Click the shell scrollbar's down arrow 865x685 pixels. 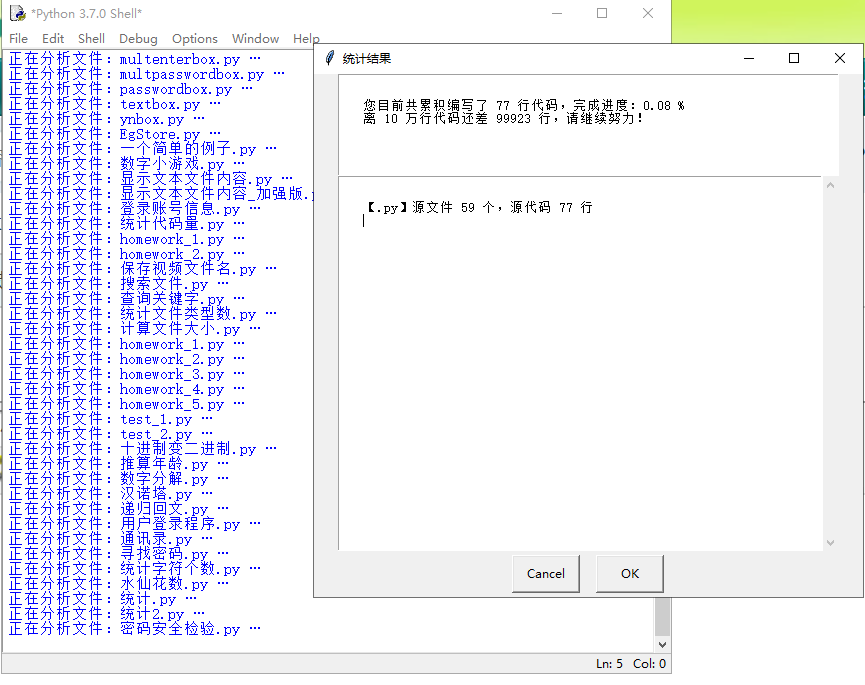tap(661, 644)
